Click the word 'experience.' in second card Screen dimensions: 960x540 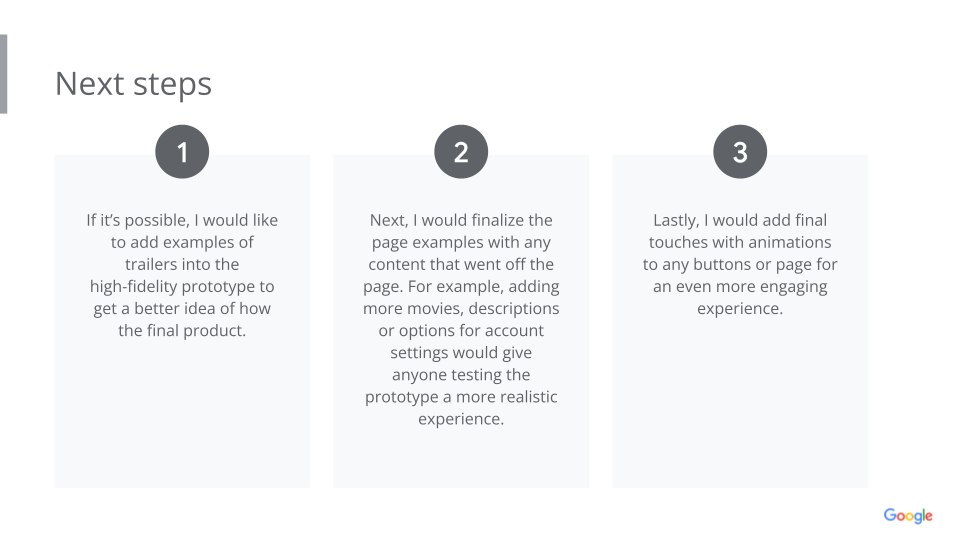461,419
